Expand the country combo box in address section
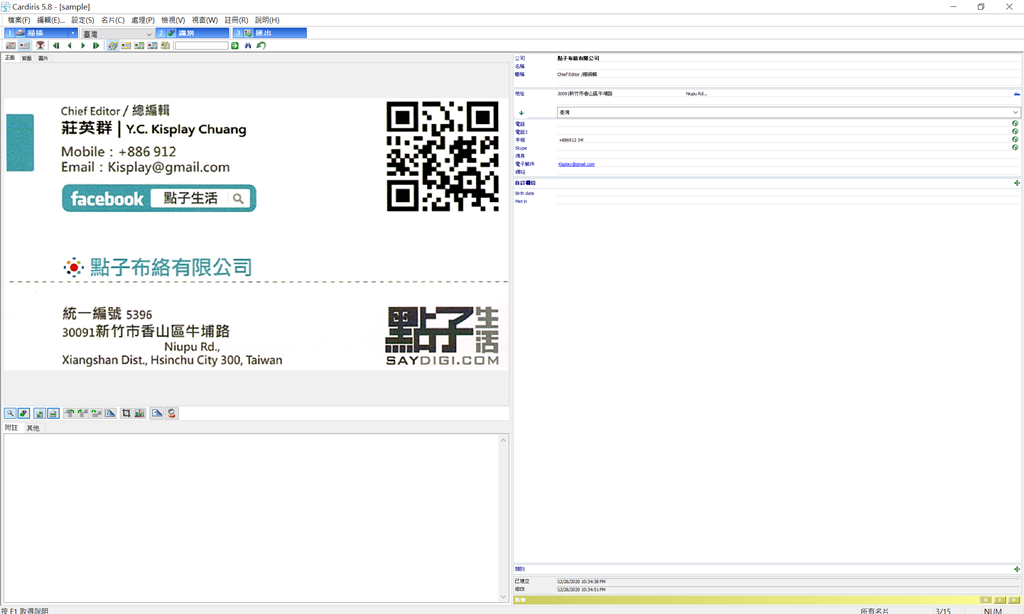This screenshot has height=614, width=1024. pyautogui.click(x=1016, y=113)
